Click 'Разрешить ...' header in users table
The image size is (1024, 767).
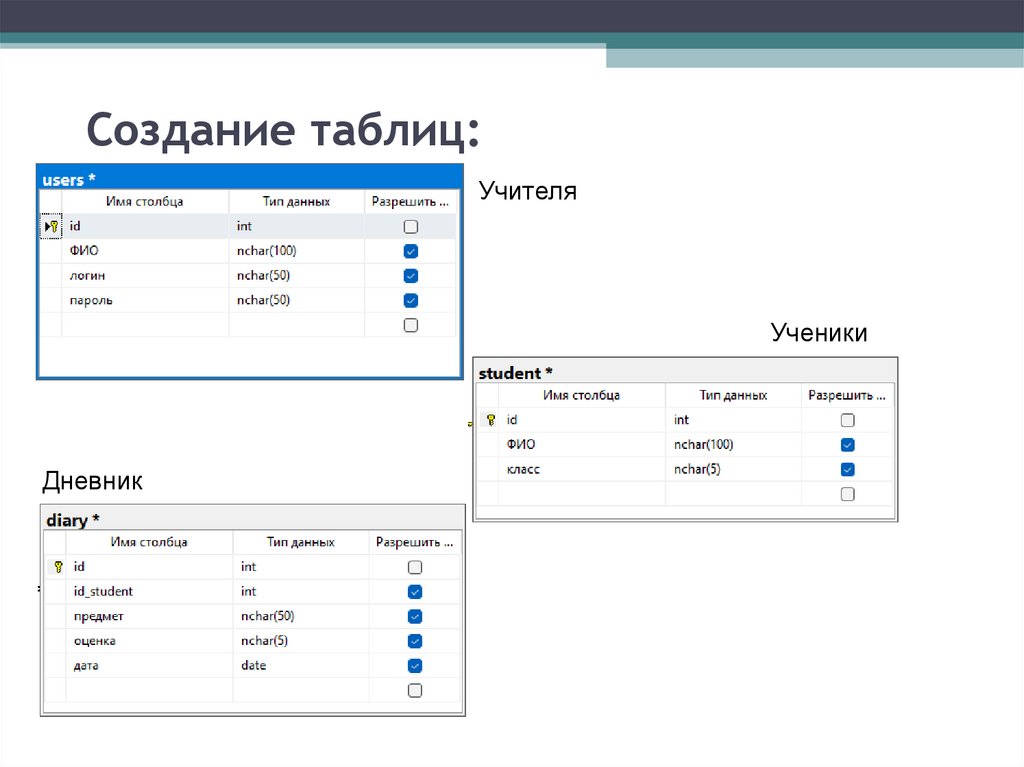(410, 201)
